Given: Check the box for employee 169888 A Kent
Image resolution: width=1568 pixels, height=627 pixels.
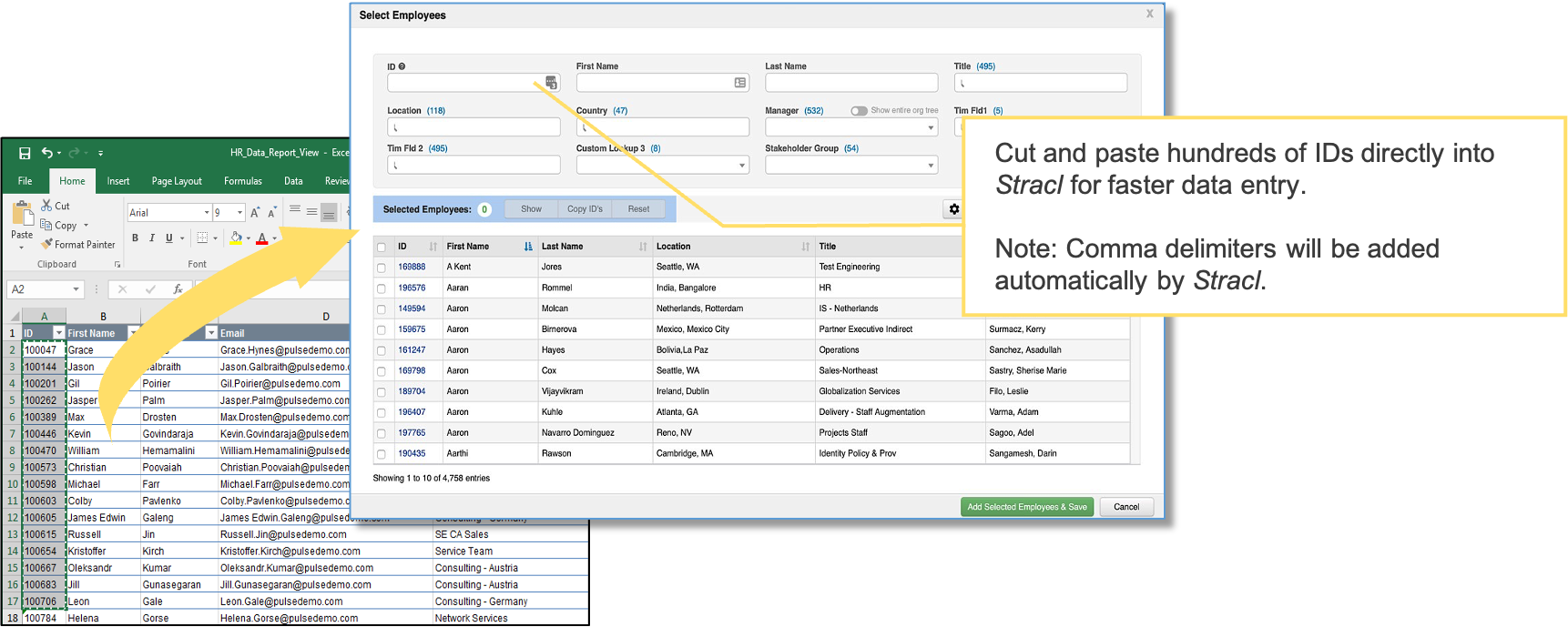Looking at the screenshot, I should (x=382, y=268).
